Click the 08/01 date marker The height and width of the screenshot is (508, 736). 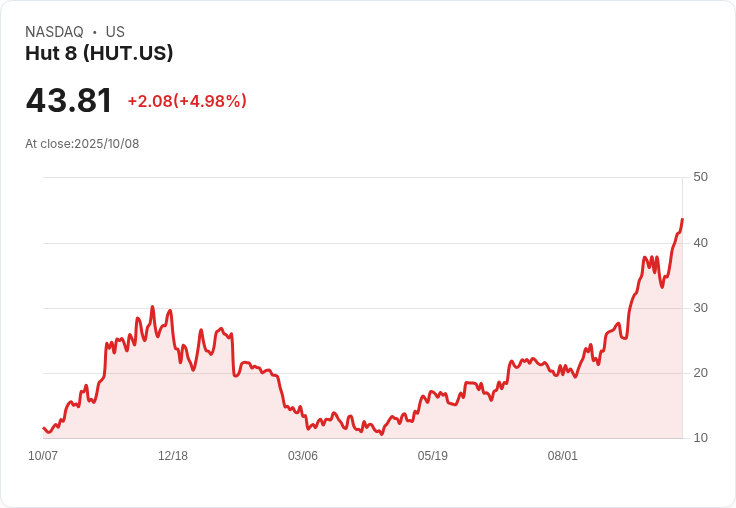[x=563, y=456]
